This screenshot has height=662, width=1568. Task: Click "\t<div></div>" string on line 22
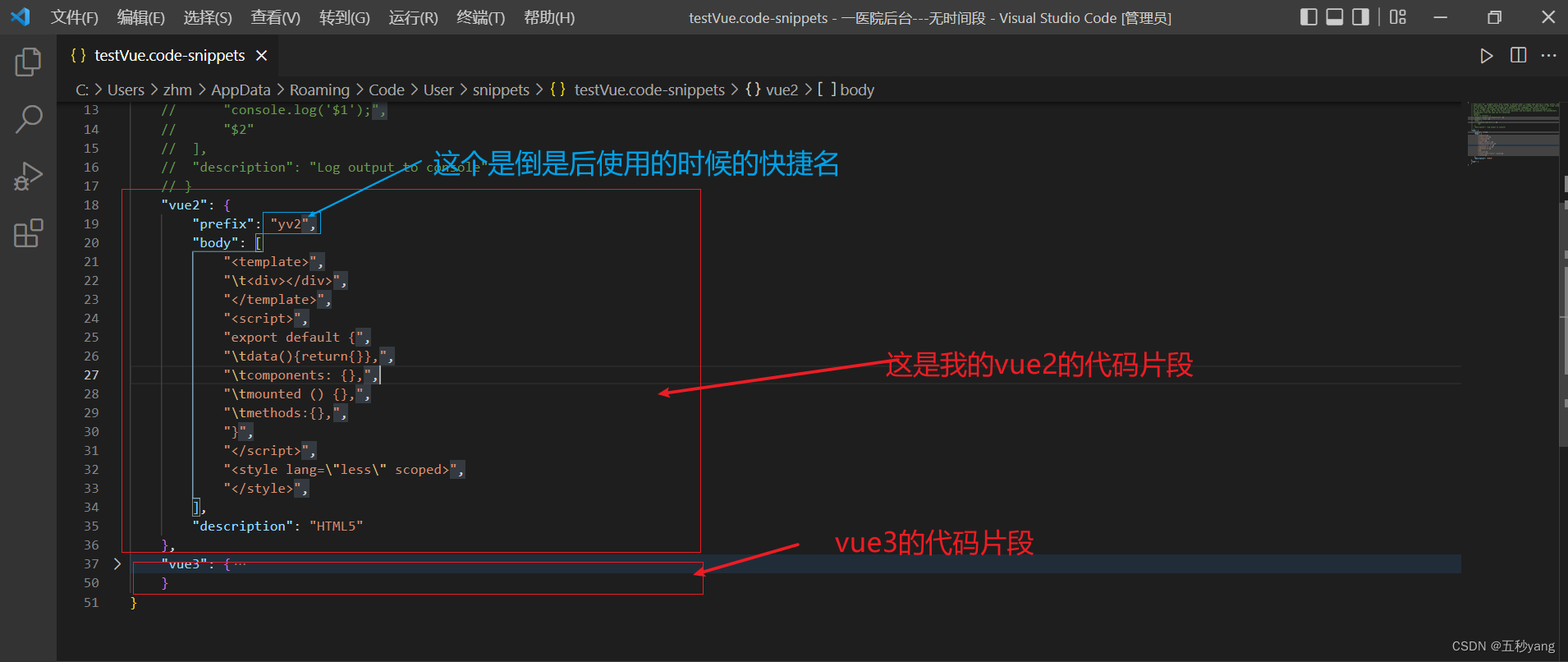point(282,280)
